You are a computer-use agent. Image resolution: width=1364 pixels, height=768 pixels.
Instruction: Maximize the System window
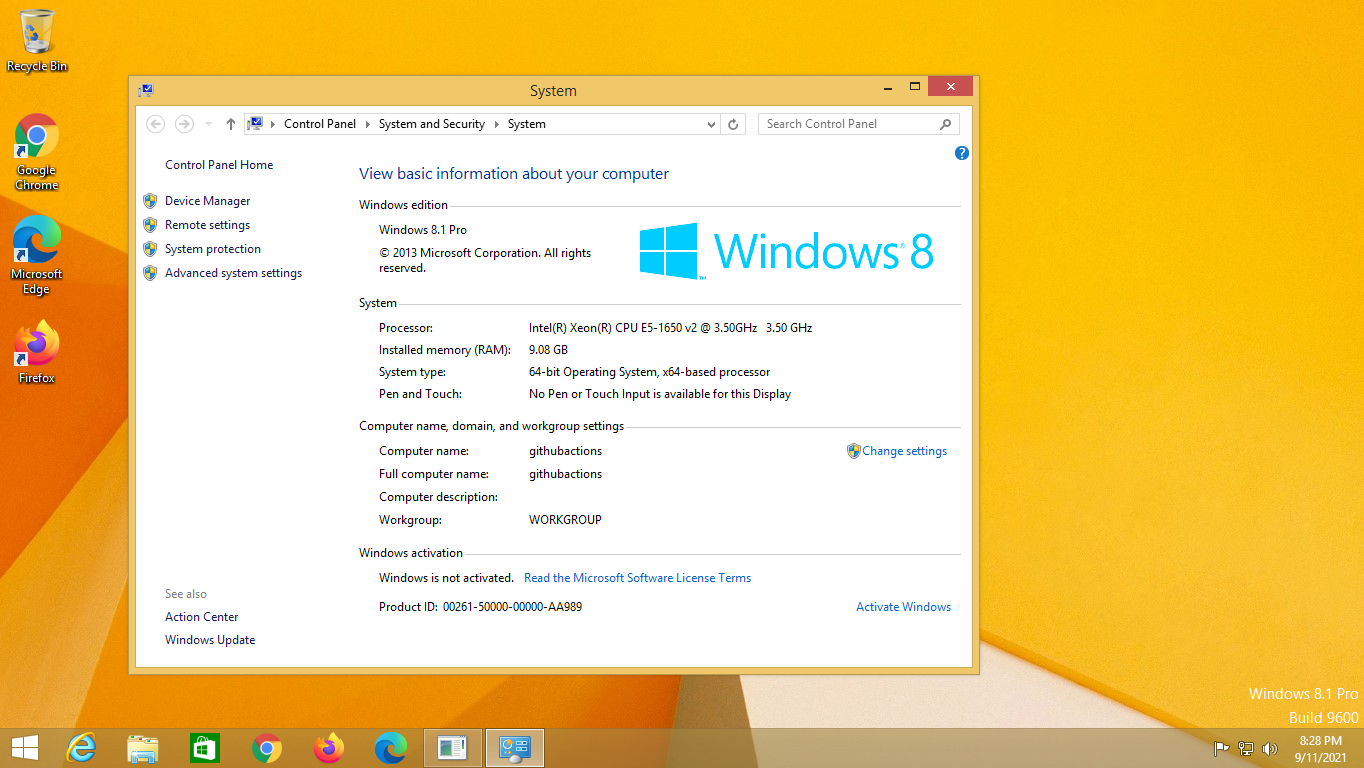(x=914, y=87)
